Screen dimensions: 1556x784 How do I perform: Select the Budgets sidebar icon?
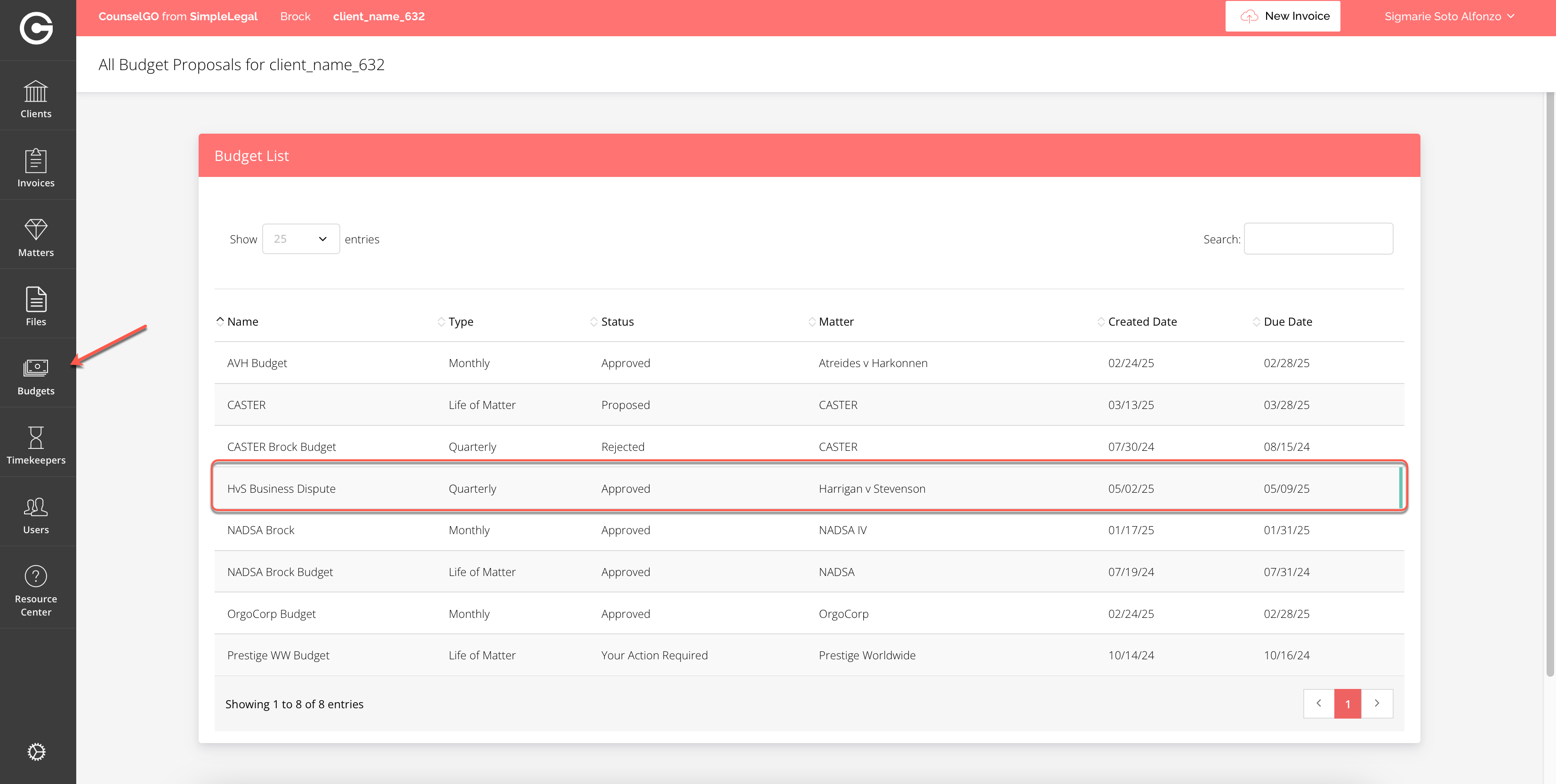(36, 375)
